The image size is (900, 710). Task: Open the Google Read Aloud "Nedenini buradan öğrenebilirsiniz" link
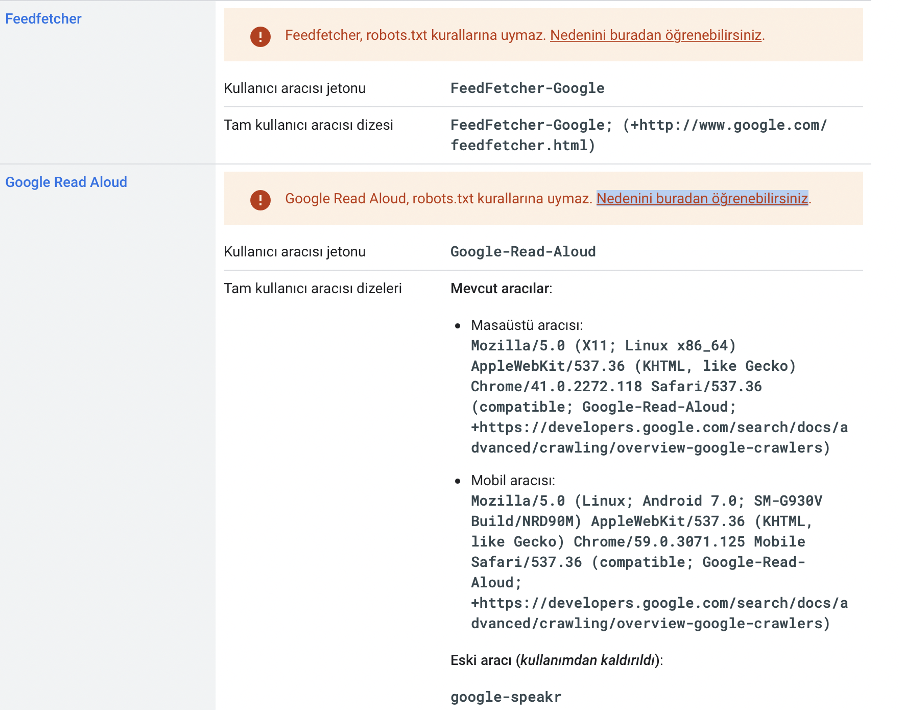[x=702, y=199]
